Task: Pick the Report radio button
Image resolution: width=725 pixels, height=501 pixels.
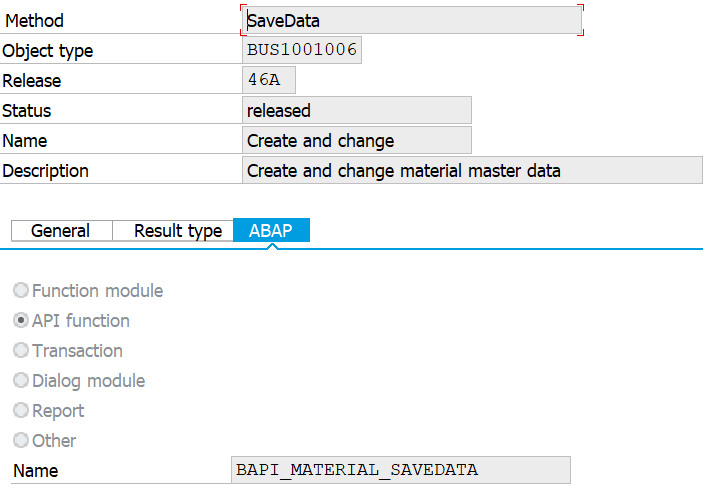Action: point(21,410)
